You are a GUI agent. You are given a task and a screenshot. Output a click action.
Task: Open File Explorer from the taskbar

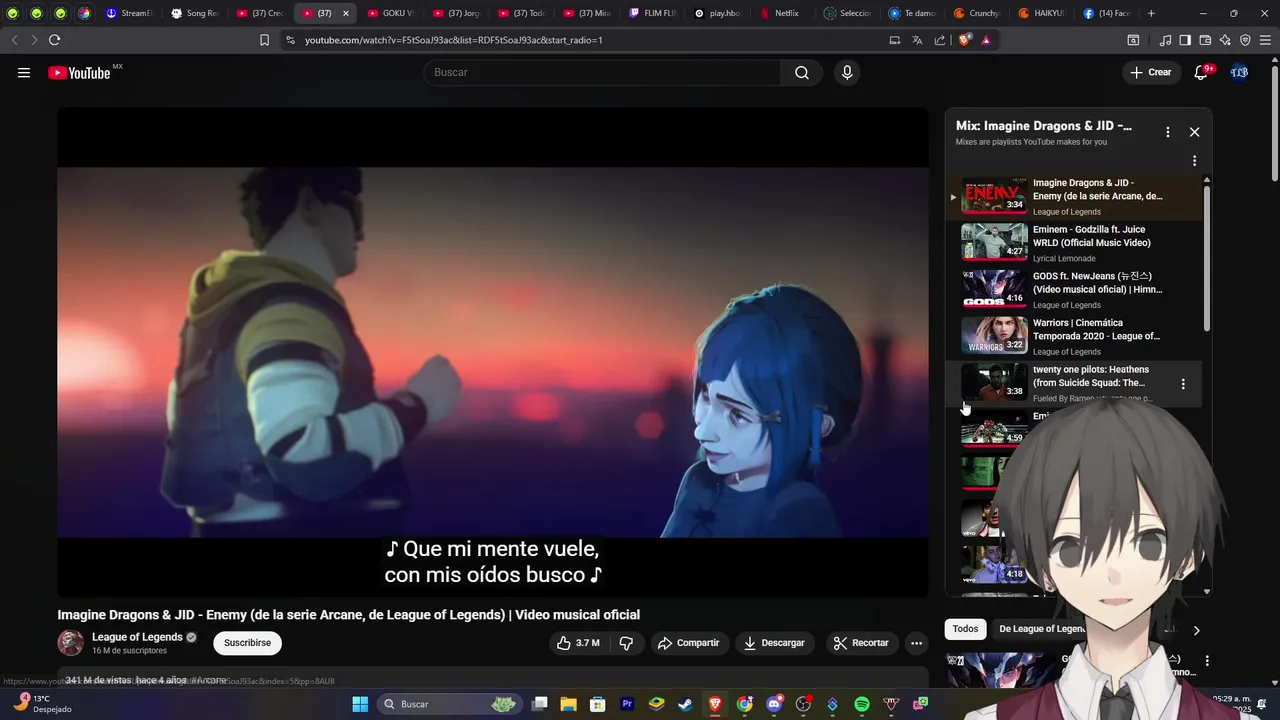tap(568, 704)
